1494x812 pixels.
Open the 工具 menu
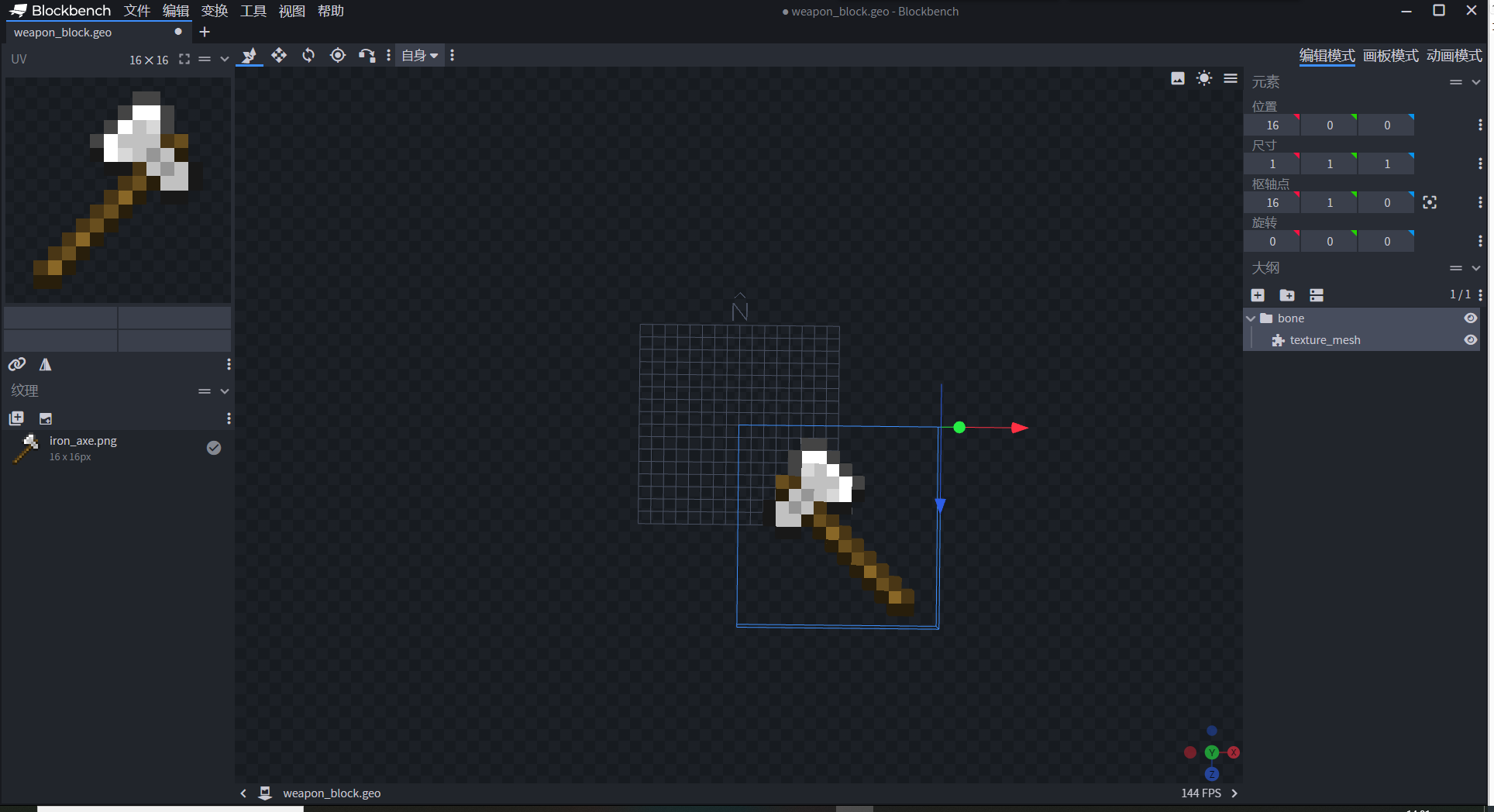(253, 11)
